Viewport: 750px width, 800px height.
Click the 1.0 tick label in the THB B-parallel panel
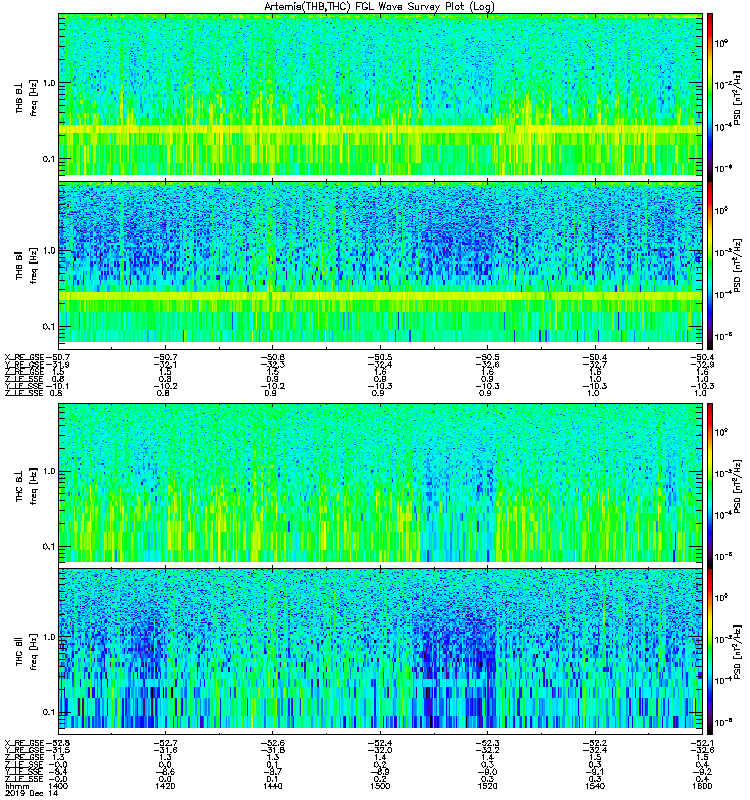48,251
